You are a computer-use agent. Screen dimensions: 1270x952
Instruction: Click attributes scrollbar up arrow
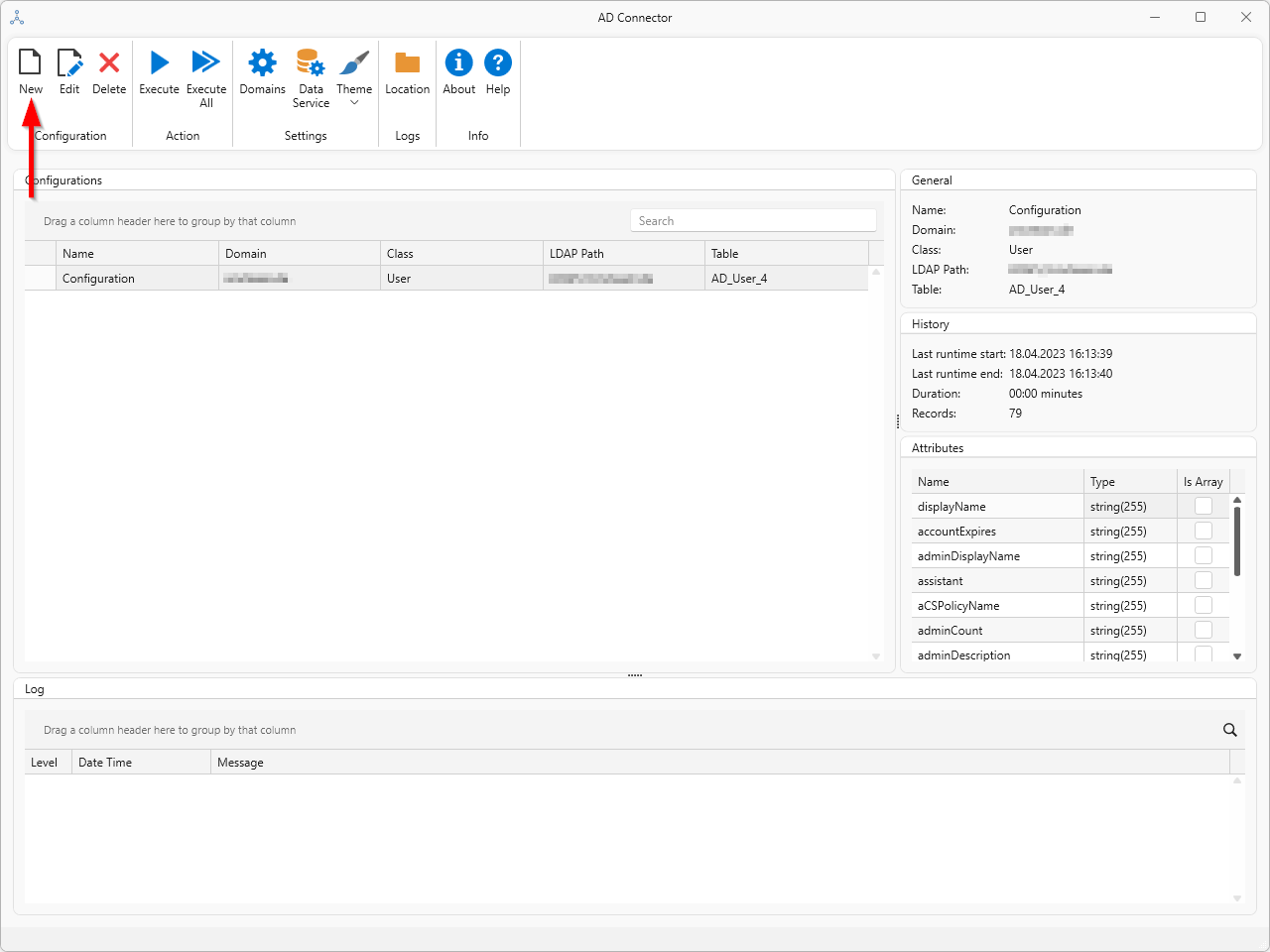pos(1237,500)
